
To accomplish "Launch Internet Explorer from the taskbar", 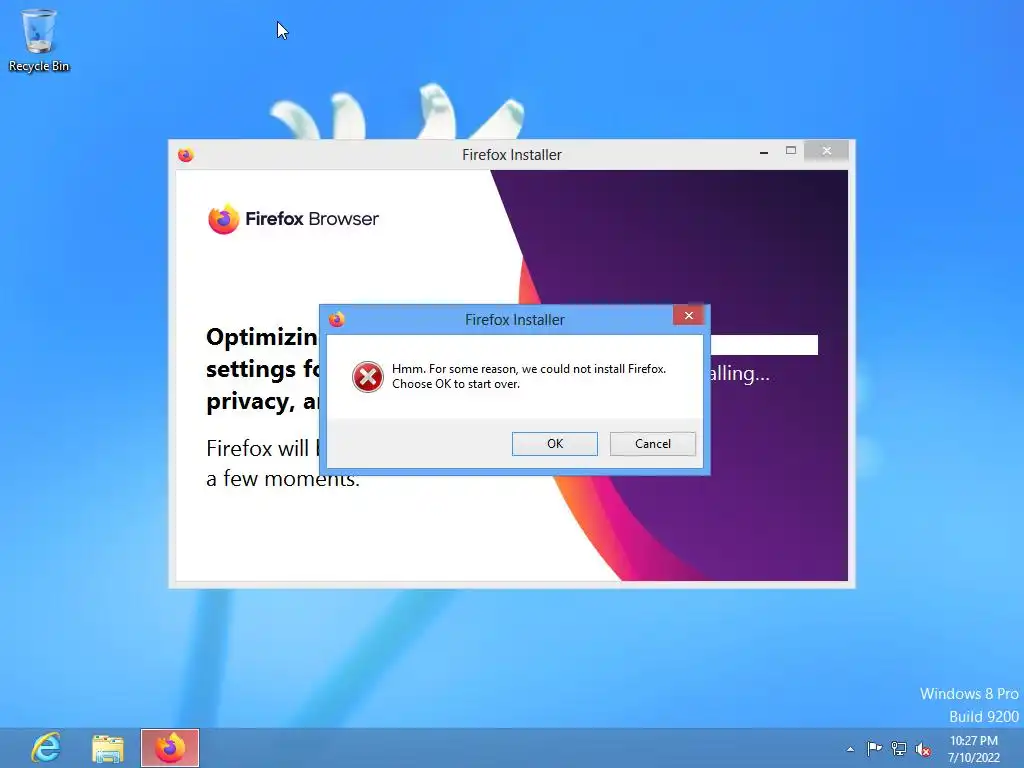I will tap(46, 748).
